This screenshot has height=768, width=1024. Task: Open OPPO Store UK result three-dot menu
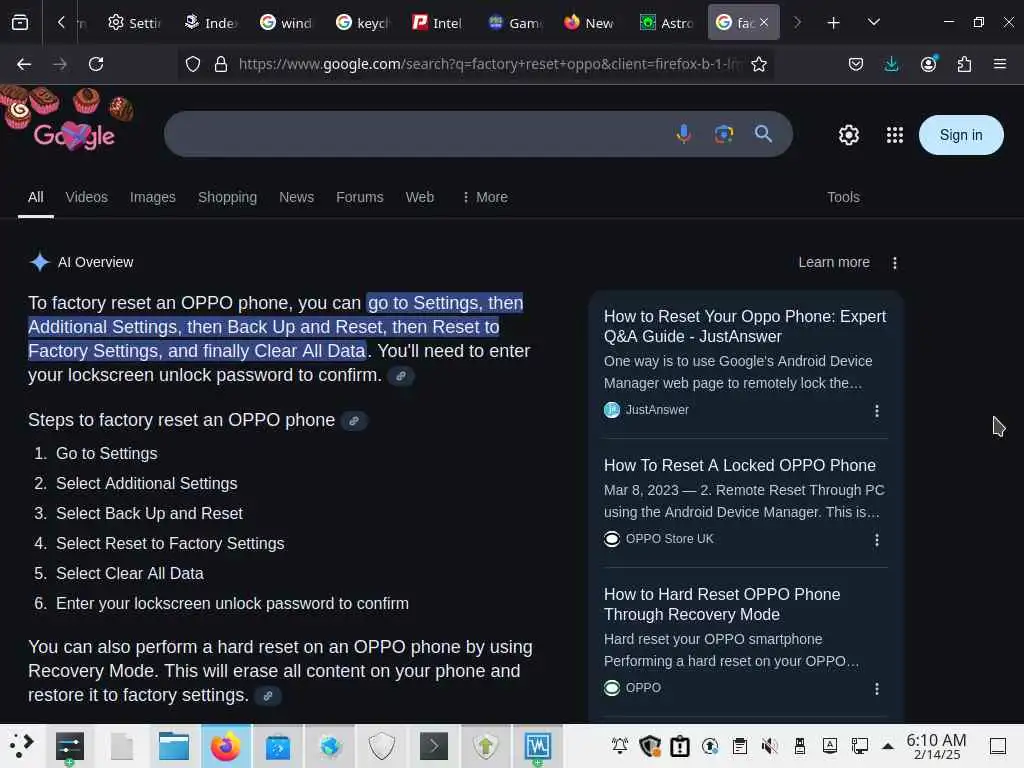point(876,540)
